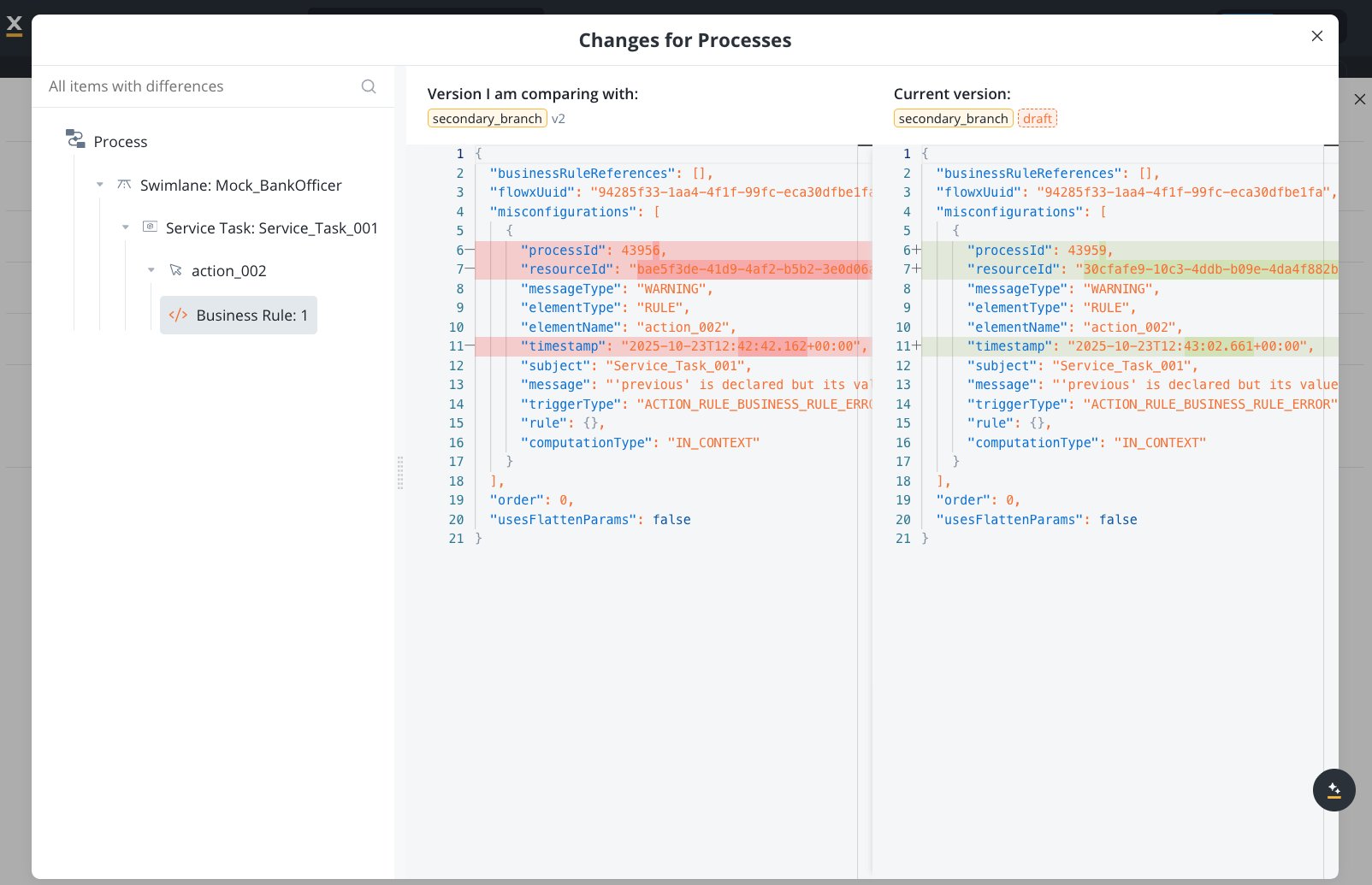This screenshot has width=1372, height=885.
Task: Click the Service Task node icon
Action: (150, 227)
